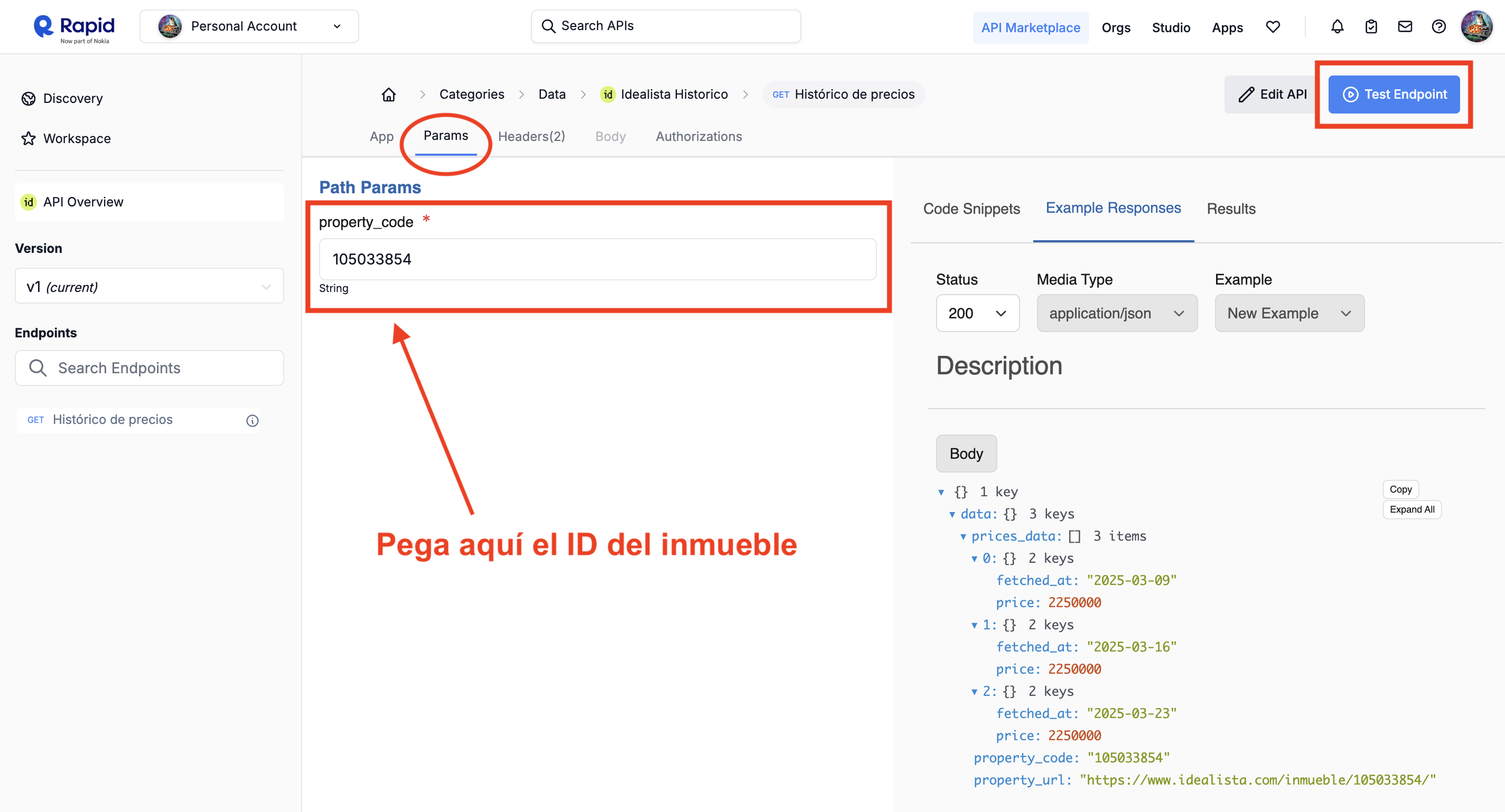Open the v1 (current) version dropdown

pos(149,286)
